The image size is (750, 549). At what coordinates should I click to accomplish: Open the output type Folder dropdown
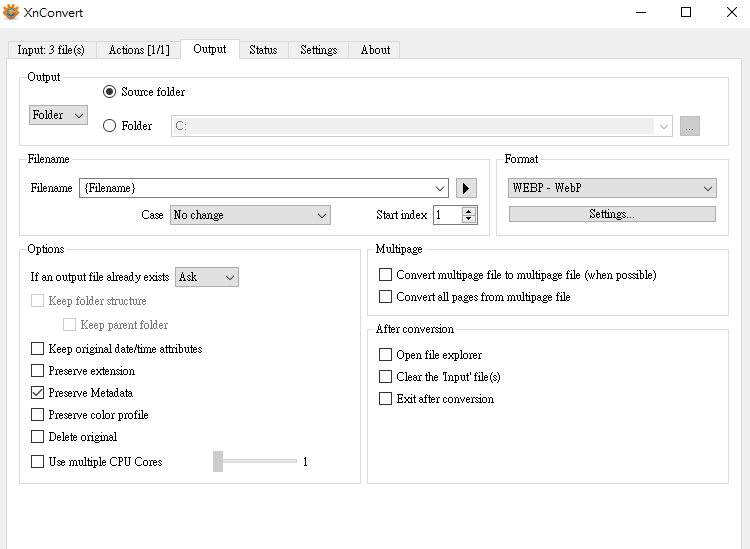[x=59, y=115]
